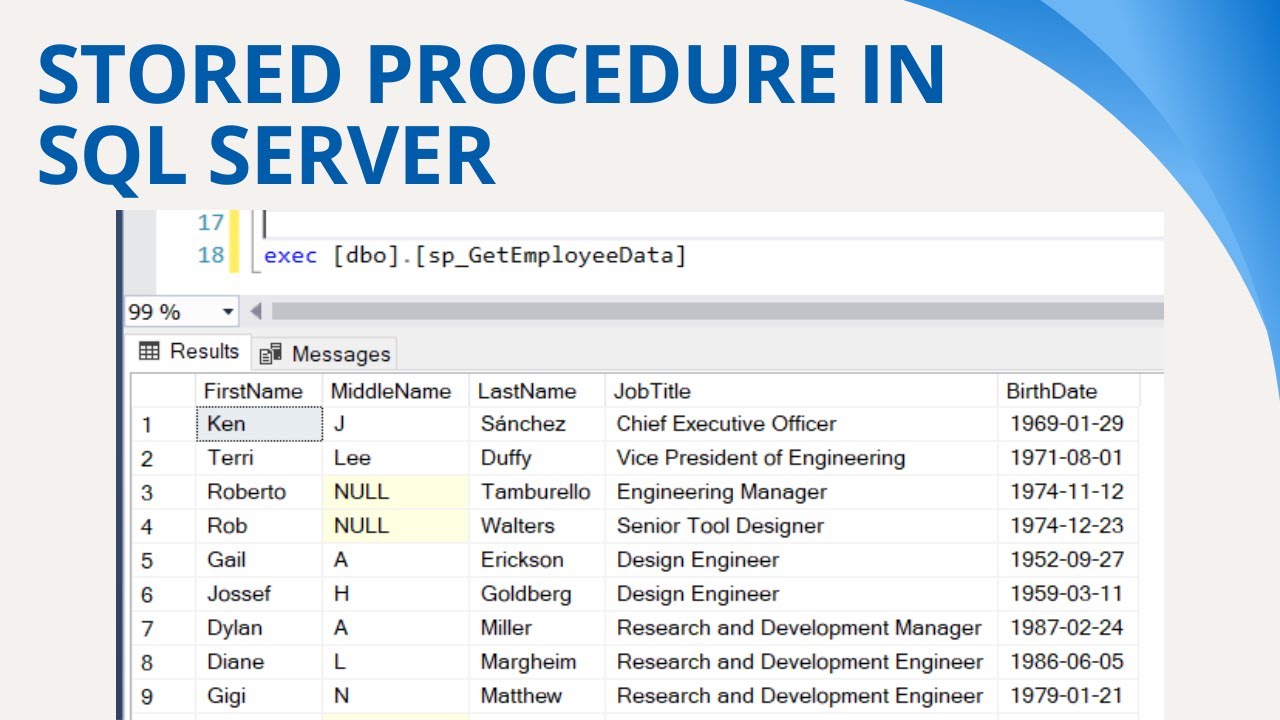Screen dimensions: 1280x720
Task: Select the 'Chief Executive Officer' cell
Action: point(801,424)
